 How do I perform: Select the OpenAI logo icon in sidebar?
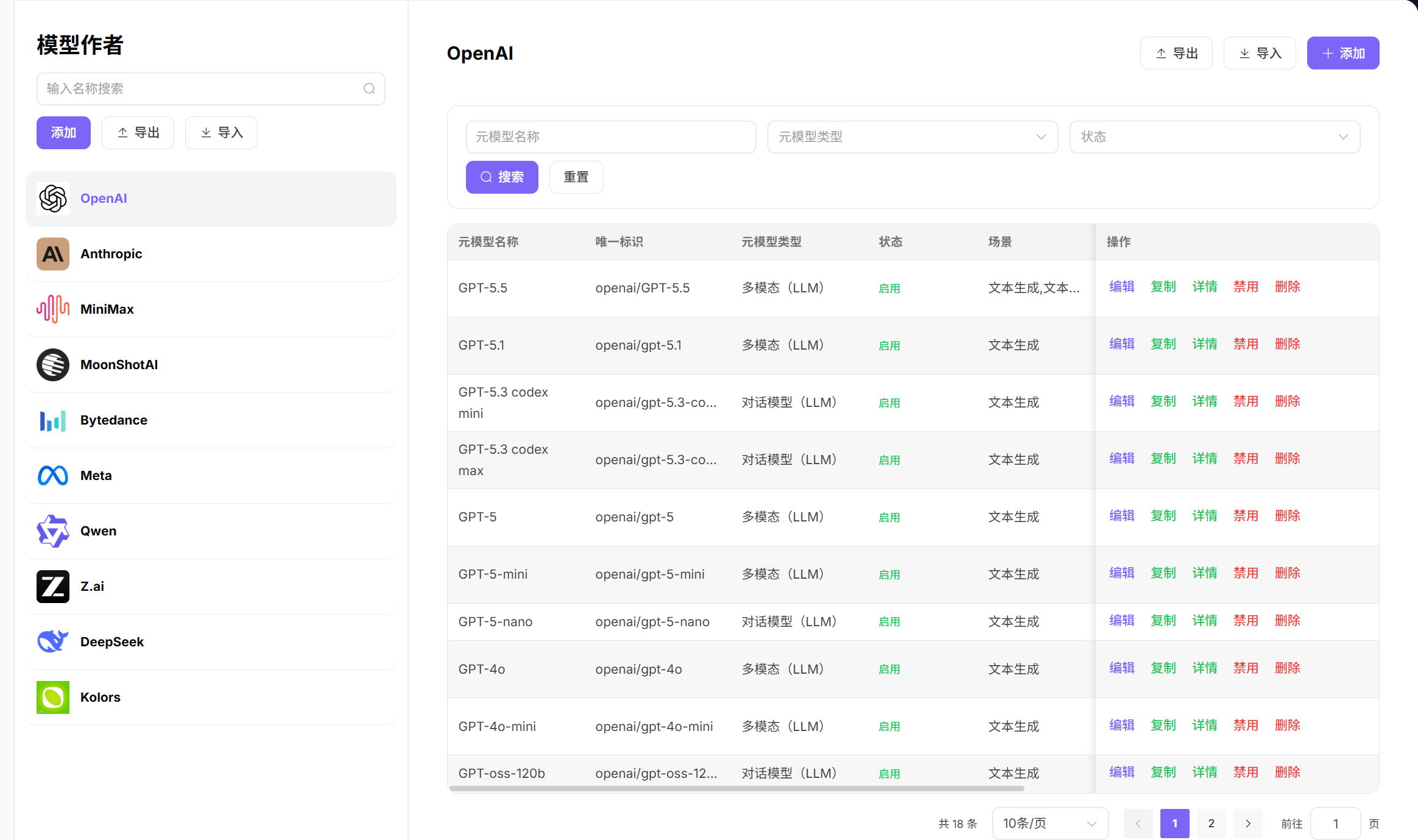pos(53,199)
